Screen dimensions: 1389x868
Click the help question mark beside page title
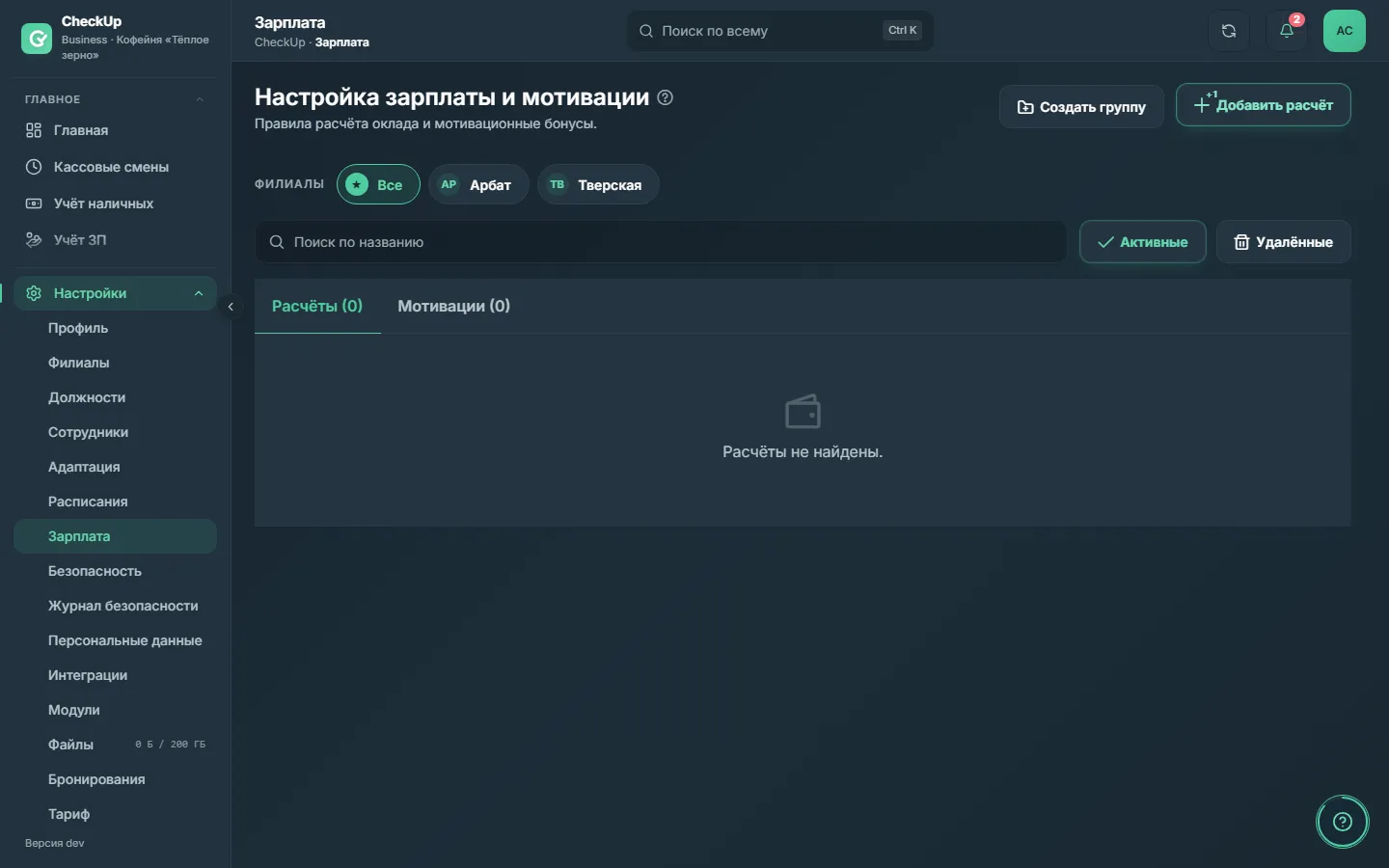pos(665,97)
